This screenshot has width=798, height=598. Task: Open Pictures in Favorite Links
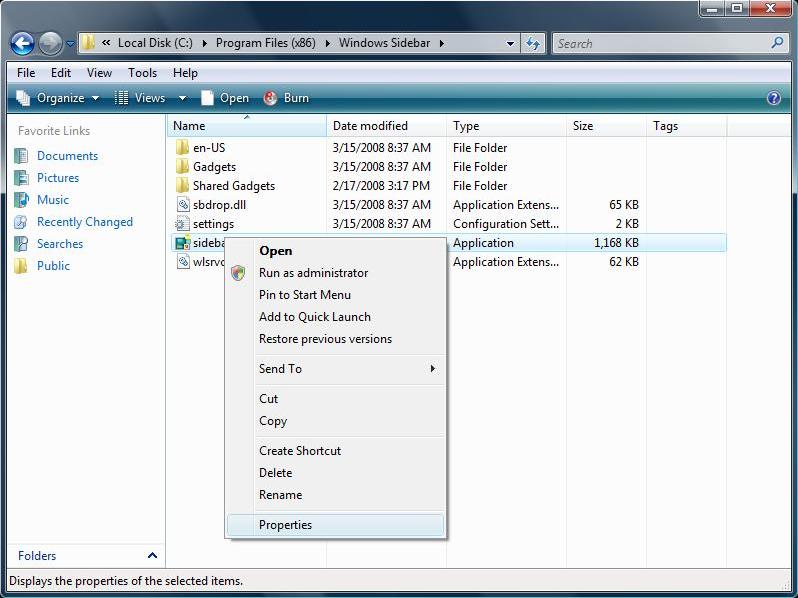point(58,178)
